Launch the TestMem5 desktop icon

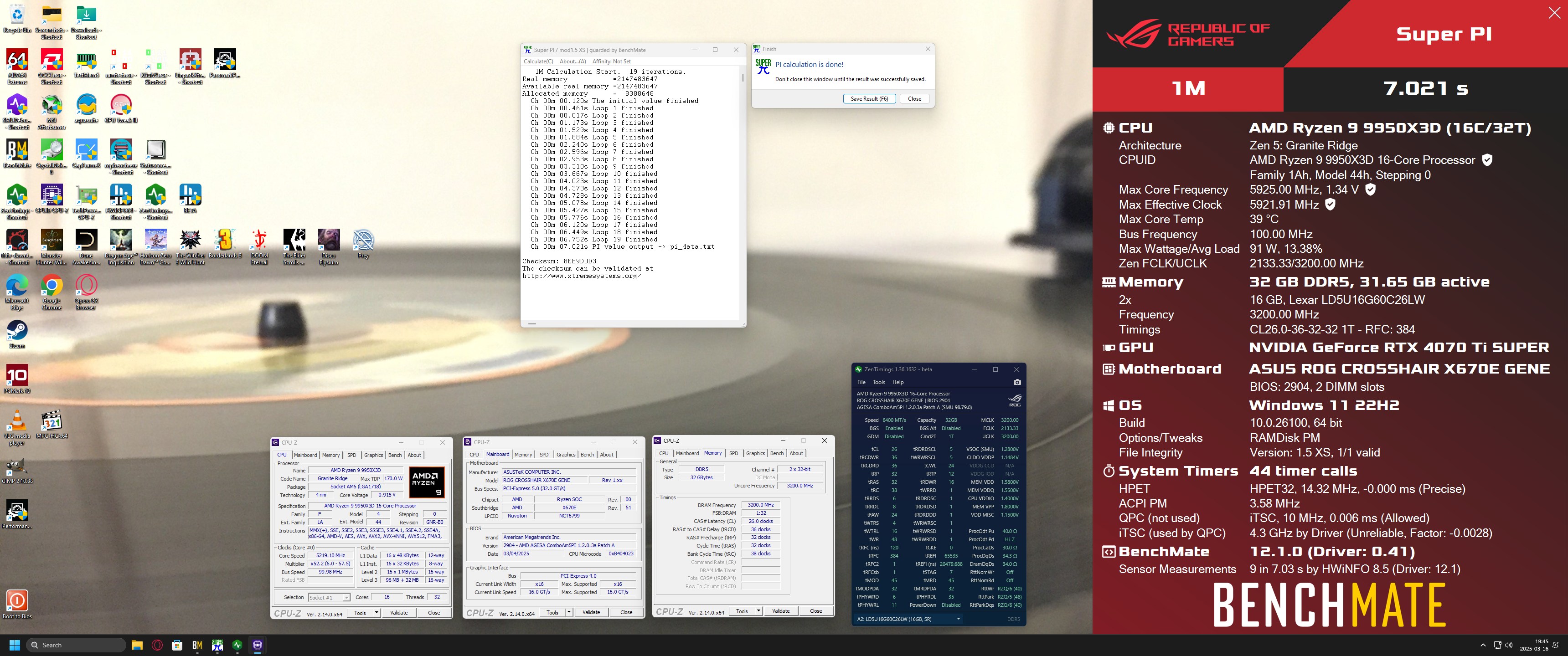click(x=87, y=63)
